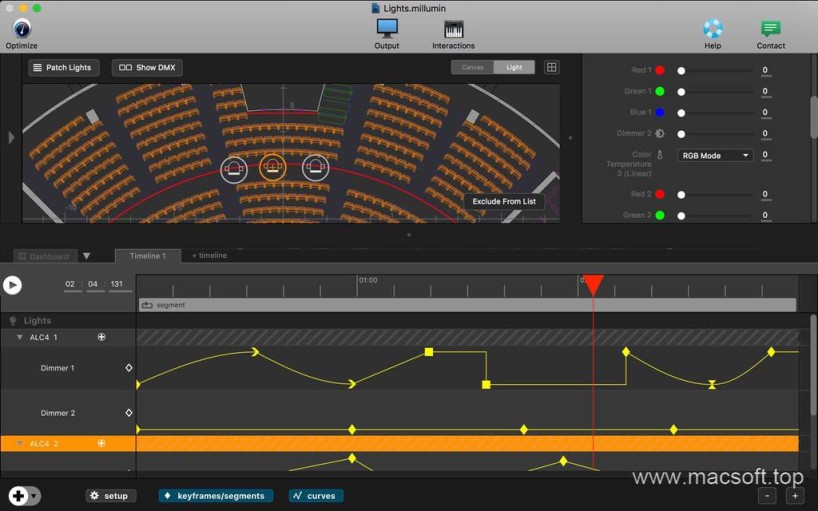Toggle curves display in timeline
This screenshot has width=818, height=511.
pyautogui.click(x=315, y=496)
